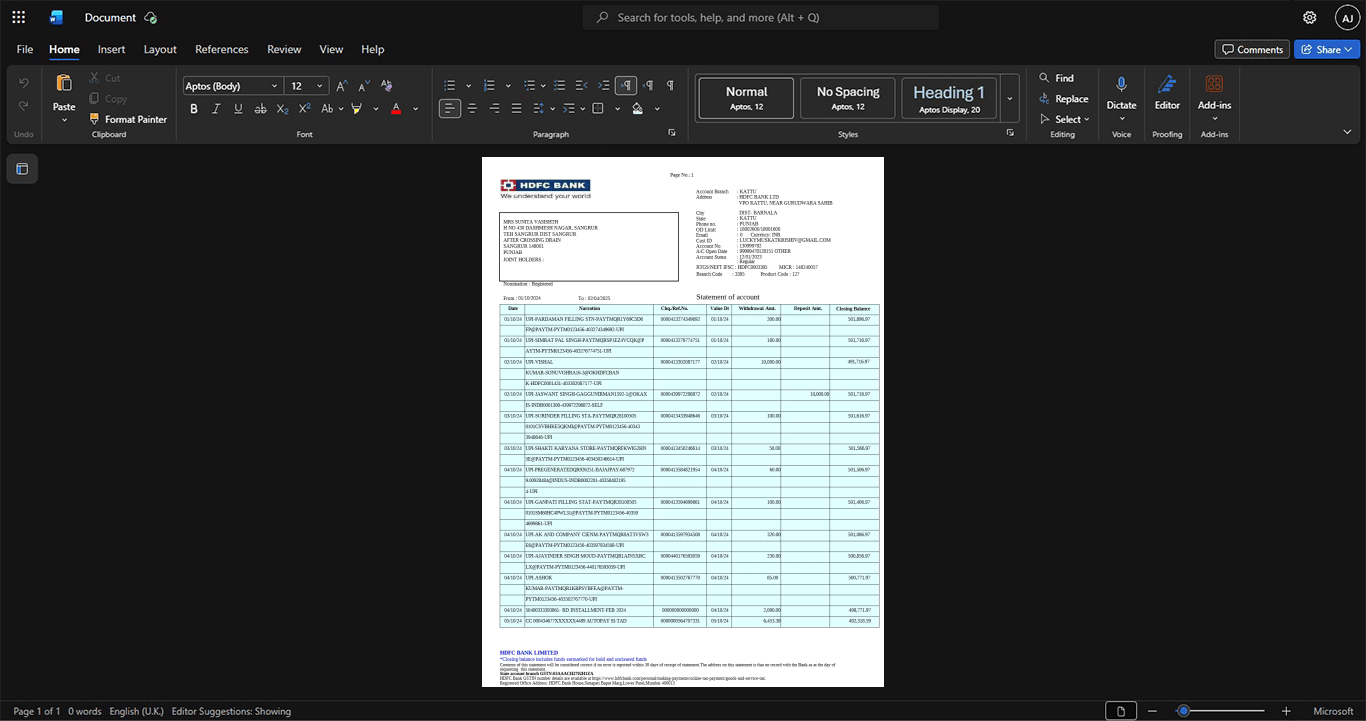Expand the font color dropdown arrow
Viewport: 1366px width, 721px height.
click(x=416, y=108)
